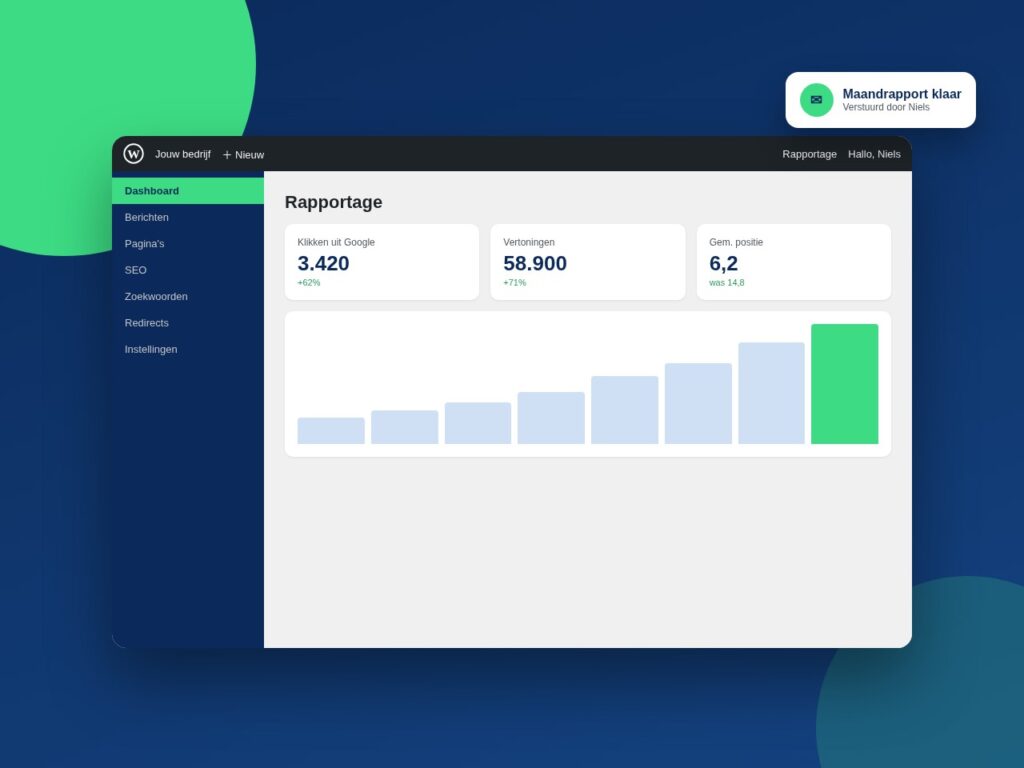Click the green envelope notification icon
This screenshot has height=768, width=1024.
816,100
